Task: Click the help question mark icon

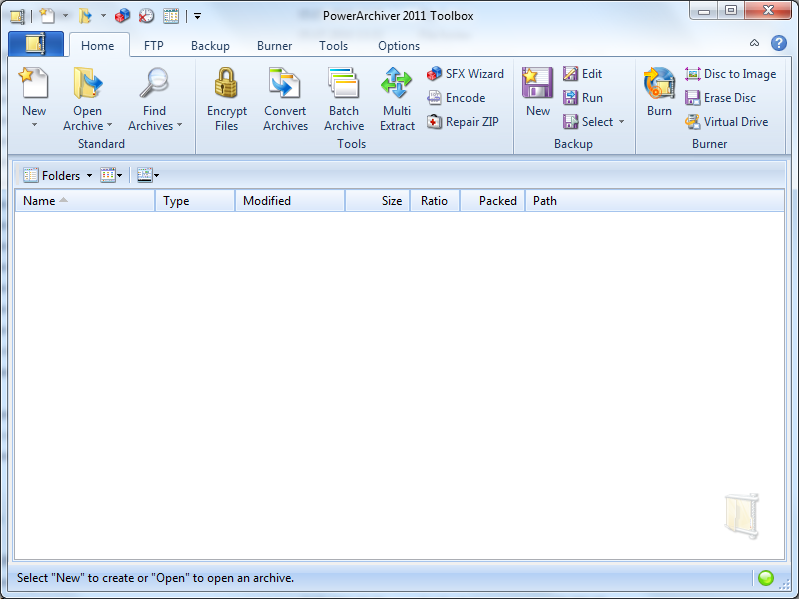Action: [x=779, y=43]
